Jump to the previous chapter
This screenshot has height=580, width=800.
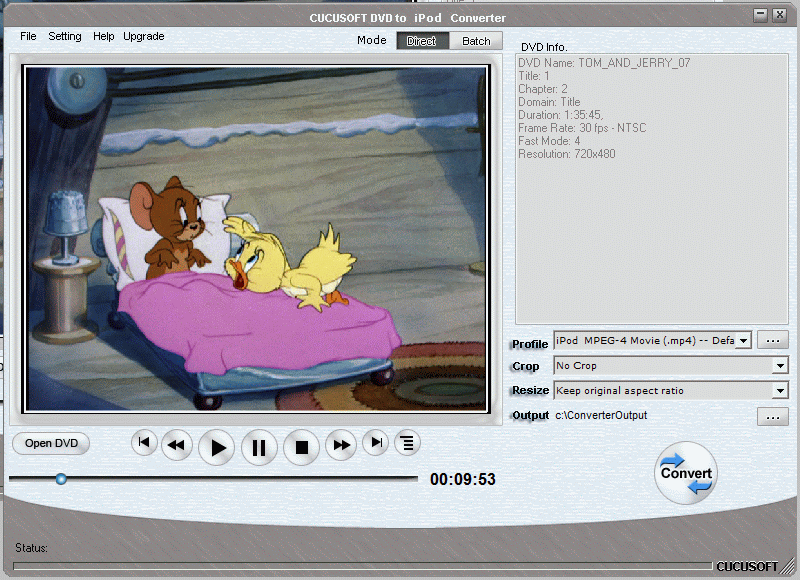144,443
